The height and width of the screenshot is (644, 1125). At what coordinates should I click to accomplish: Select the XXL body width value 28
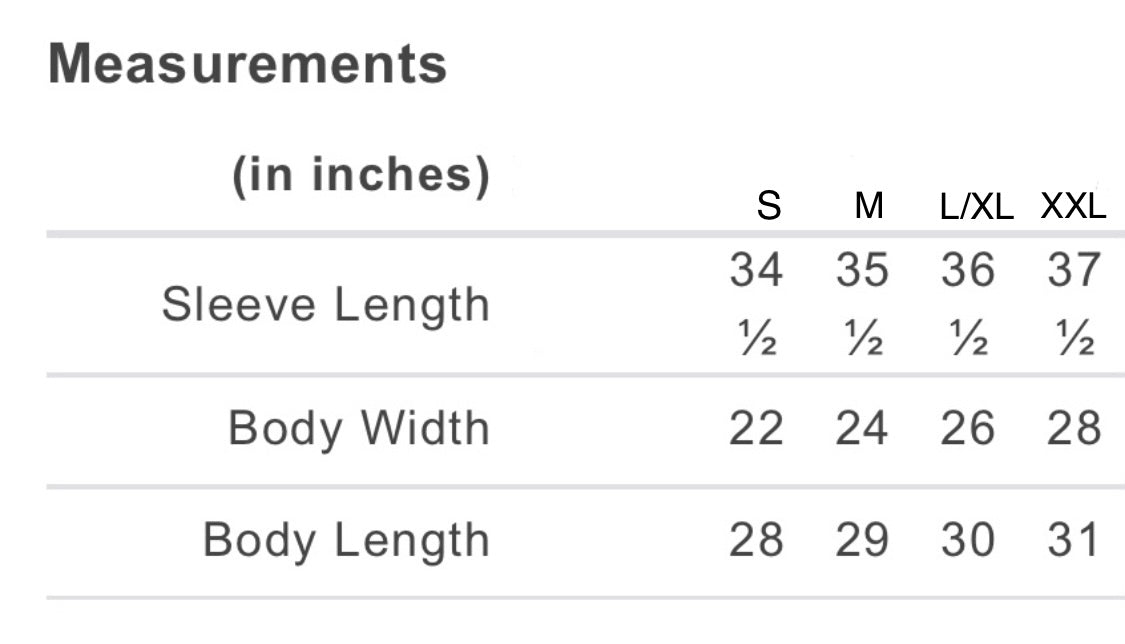coord(1074,429)
